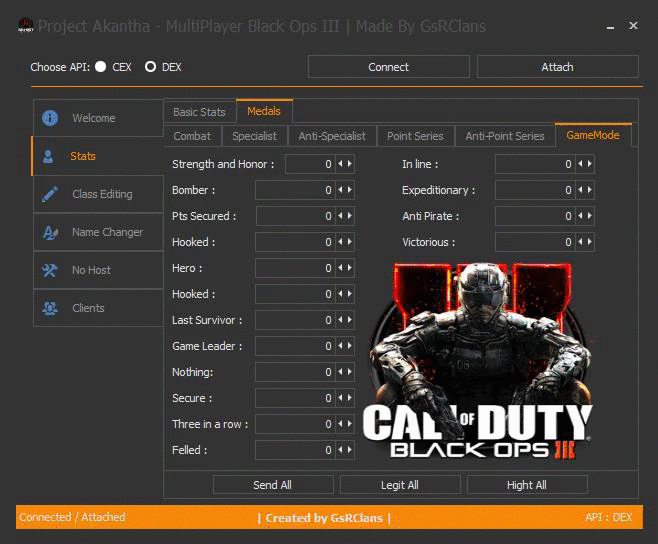Image resolution: width=658 pixels, height=544 pixels.
Task: Open the Anti-Point Series sub-tab
Action: (505, 136)
